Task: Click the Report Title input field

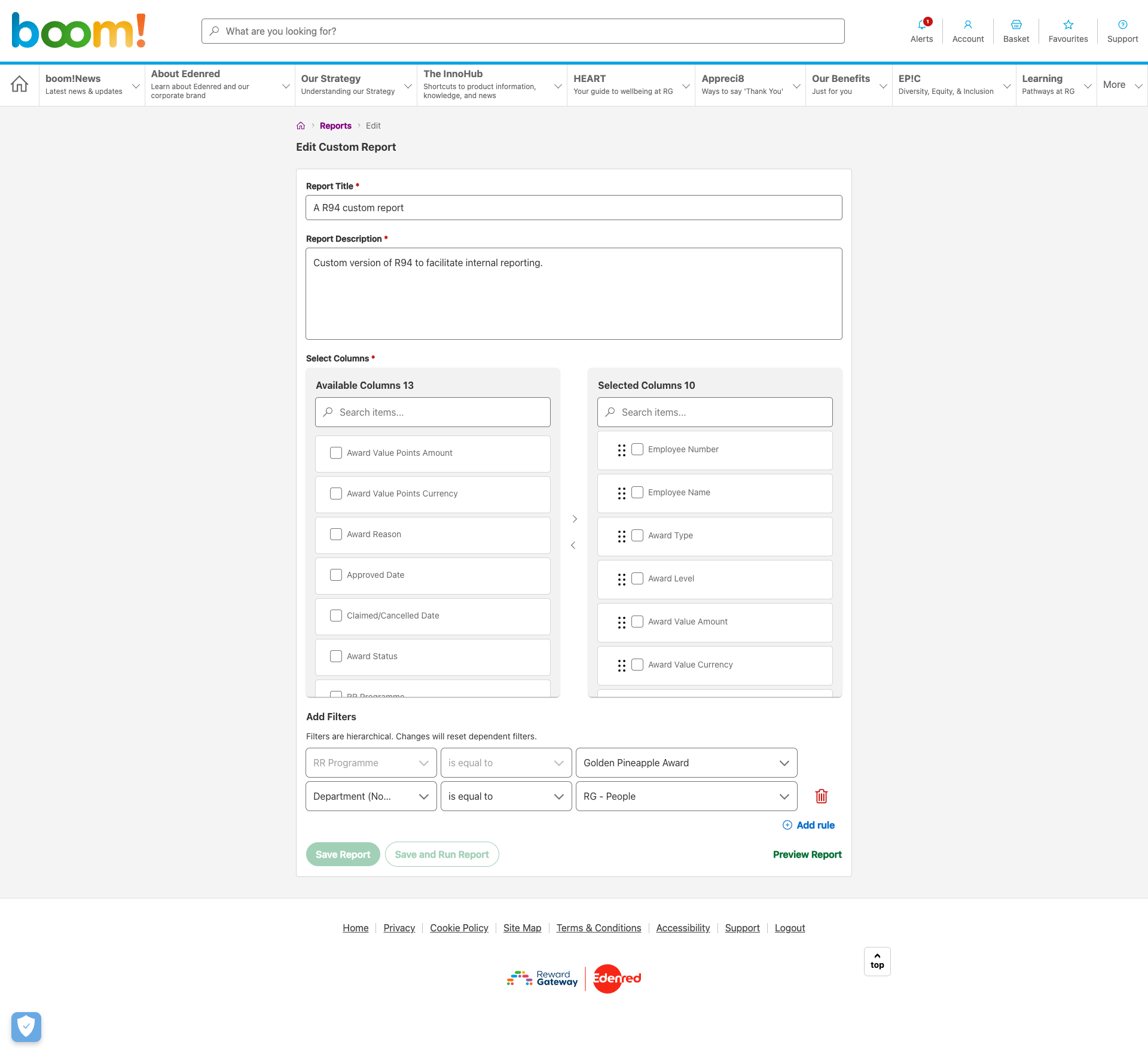Action: point(573,208)
